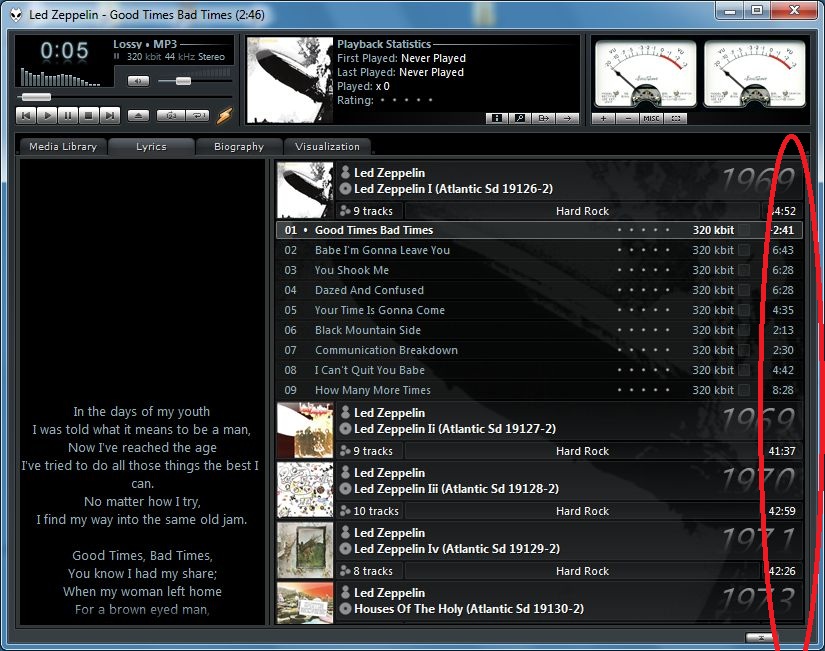Viewport: 825px width, 651px height.
Task: Toggle shuffle playback mode
Action: 170,115
